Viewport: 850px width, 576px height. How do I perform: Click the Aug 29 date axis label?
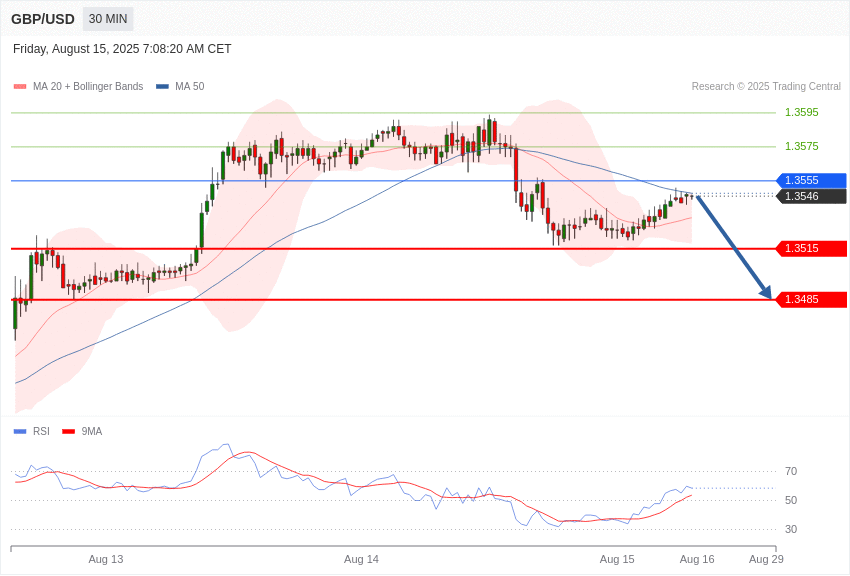(x=766, y=559)
